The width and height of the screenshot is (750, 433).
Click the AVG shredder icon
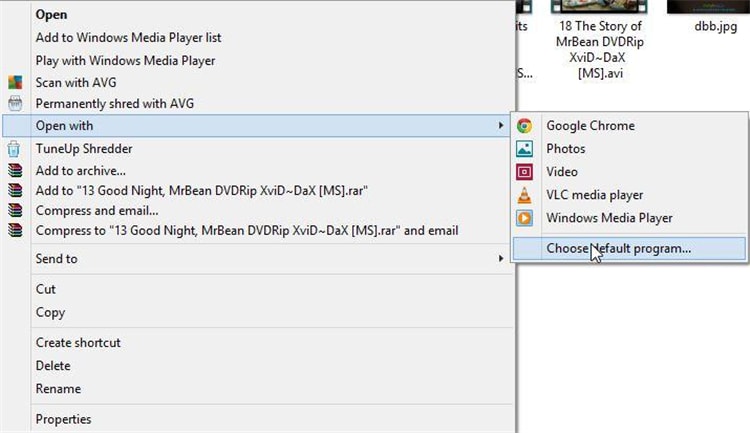click(15, 103)
